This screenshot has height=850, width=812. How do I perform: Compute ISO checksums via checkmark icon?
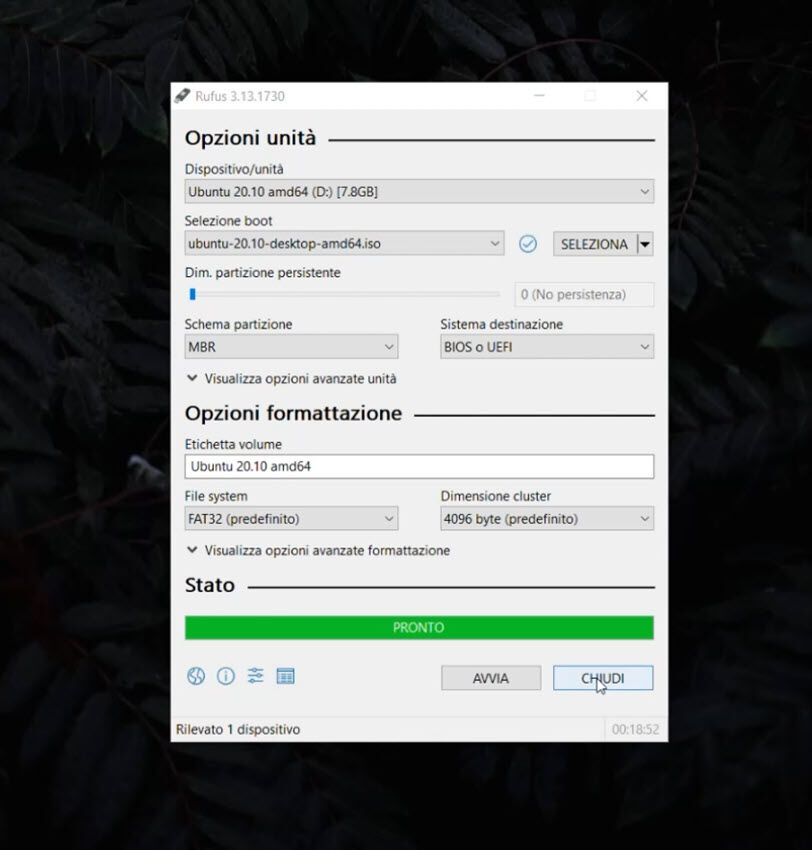[528, 243]
